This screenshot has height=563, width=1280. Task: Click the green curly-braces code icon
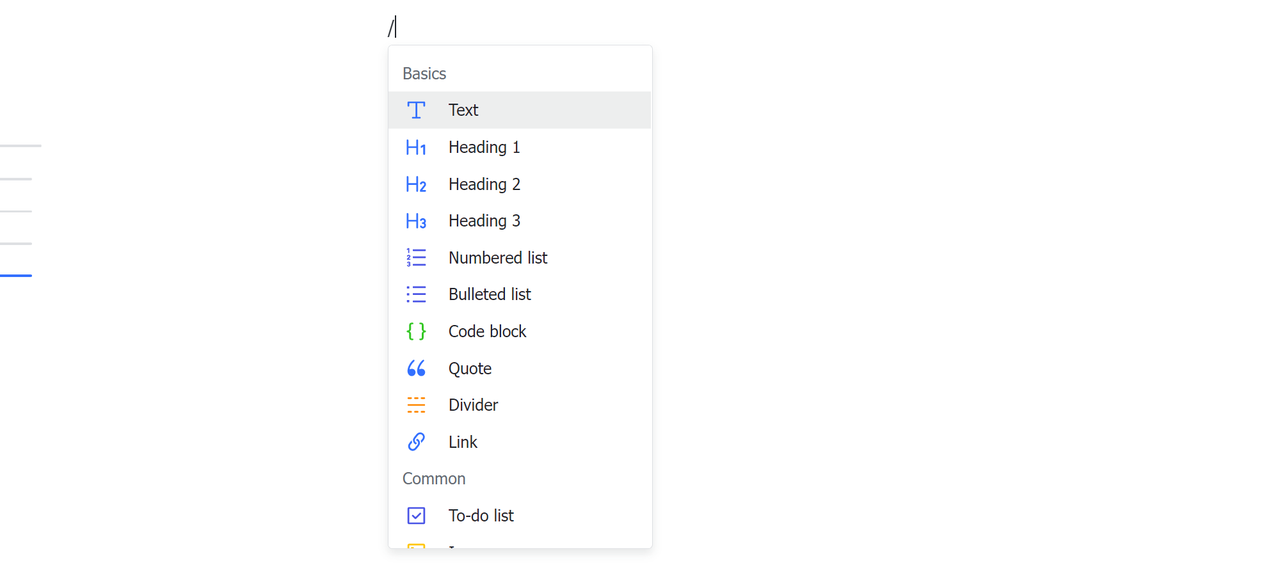tap(416, 331)
